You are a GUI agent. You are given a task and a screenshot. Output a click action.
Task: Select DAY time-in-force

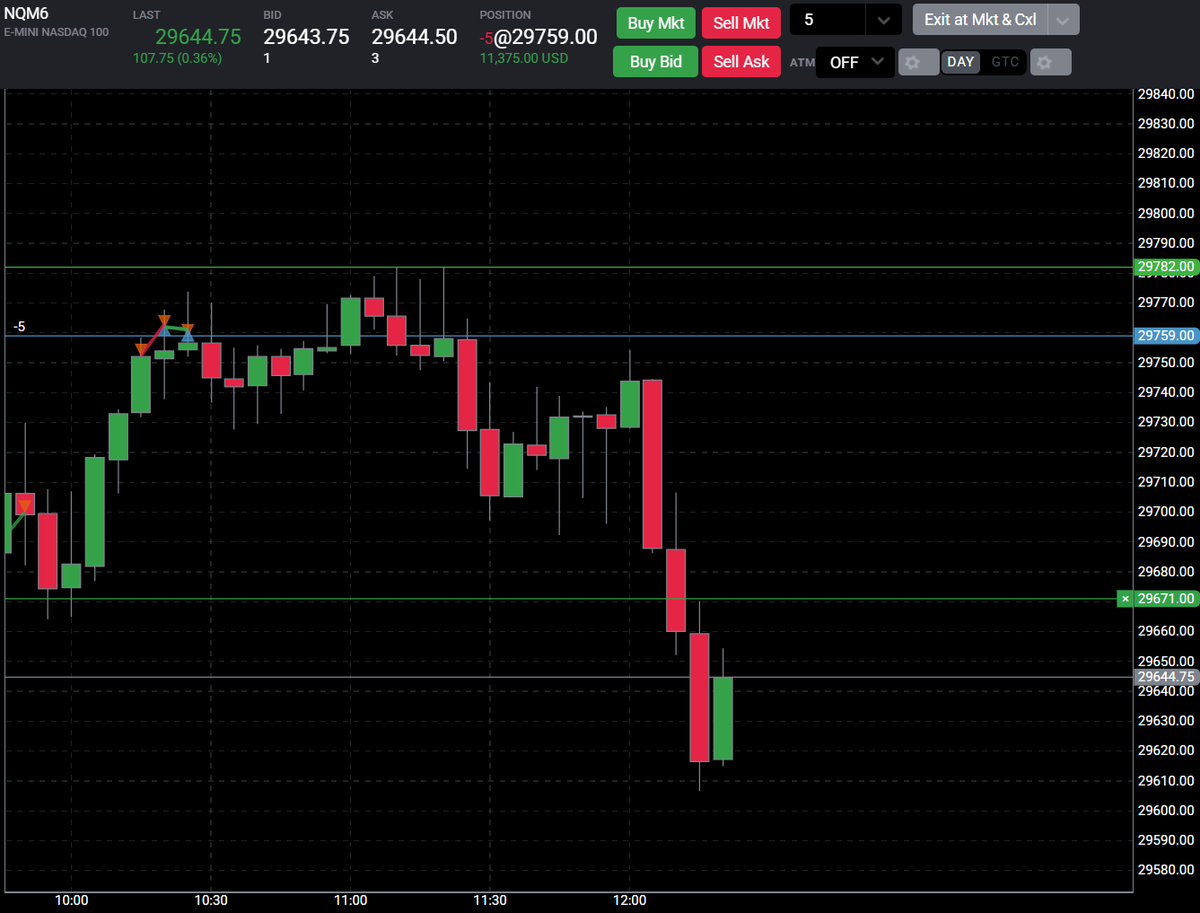[x=961, y=62]
